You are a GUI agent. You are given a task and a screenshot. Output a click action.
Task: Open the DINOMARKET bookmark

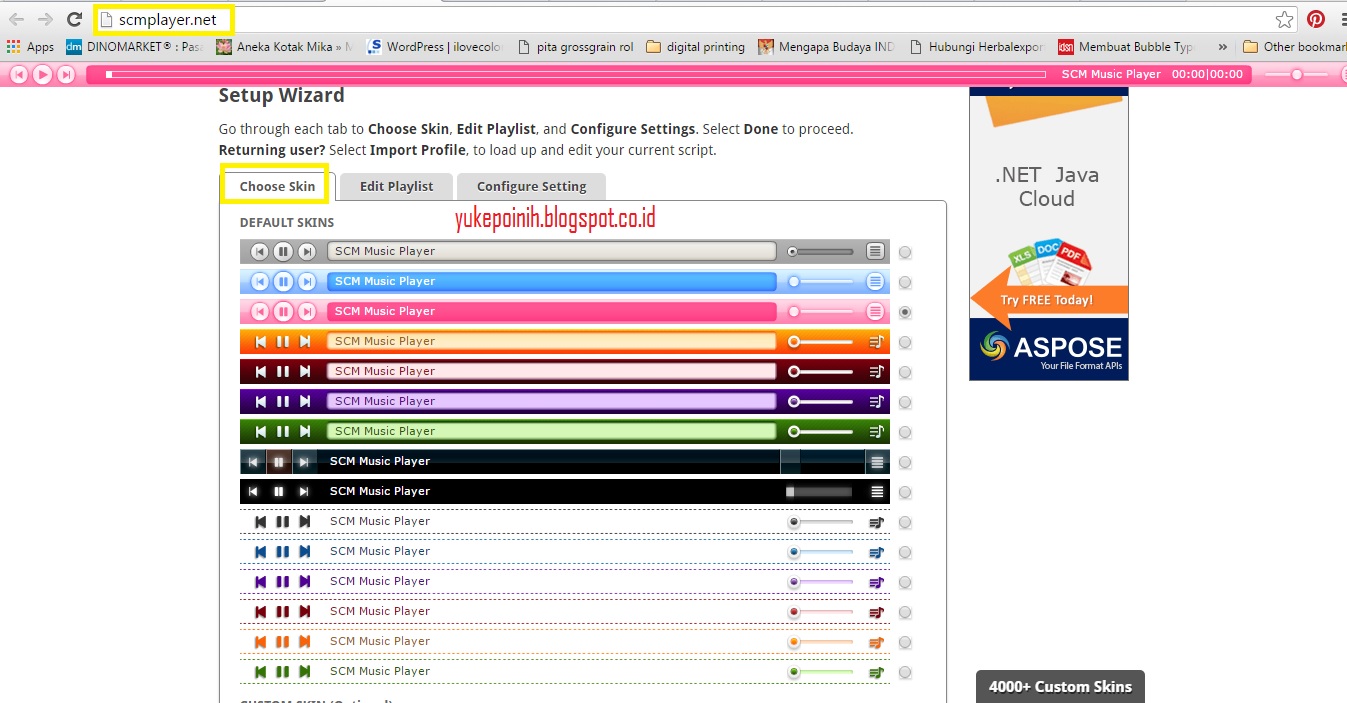tap(133, 46)
